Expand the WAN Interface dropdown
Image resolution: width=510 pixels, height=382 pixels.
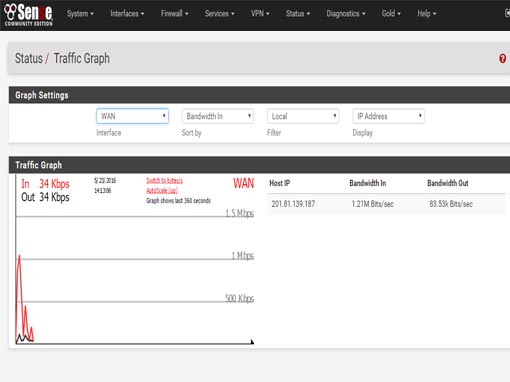coord(132,116)
